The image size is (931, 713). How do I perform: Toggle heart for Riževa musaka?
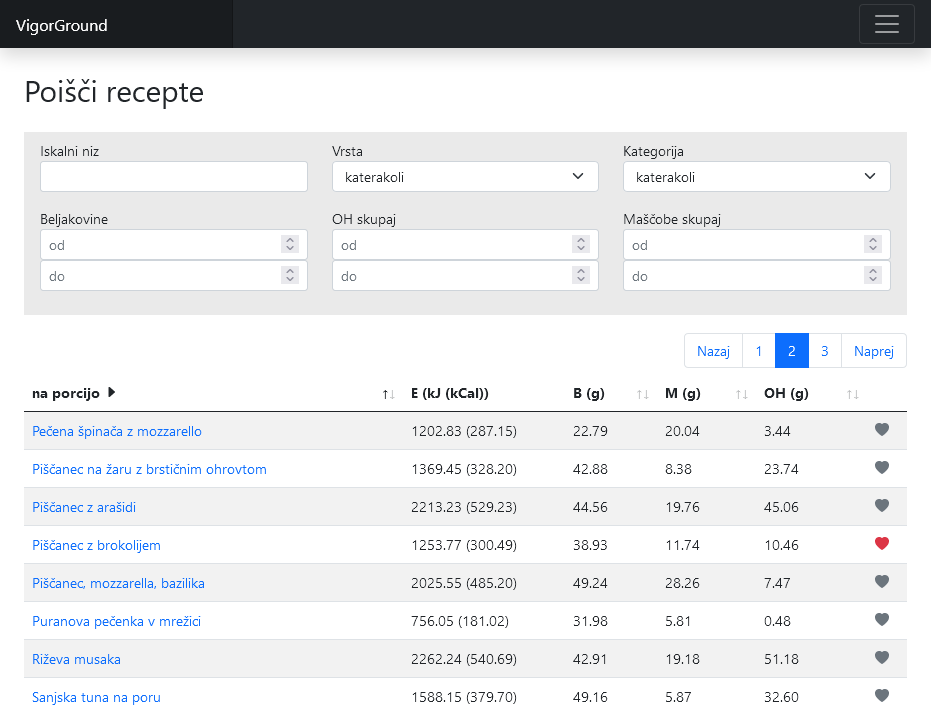pos(881,658)
